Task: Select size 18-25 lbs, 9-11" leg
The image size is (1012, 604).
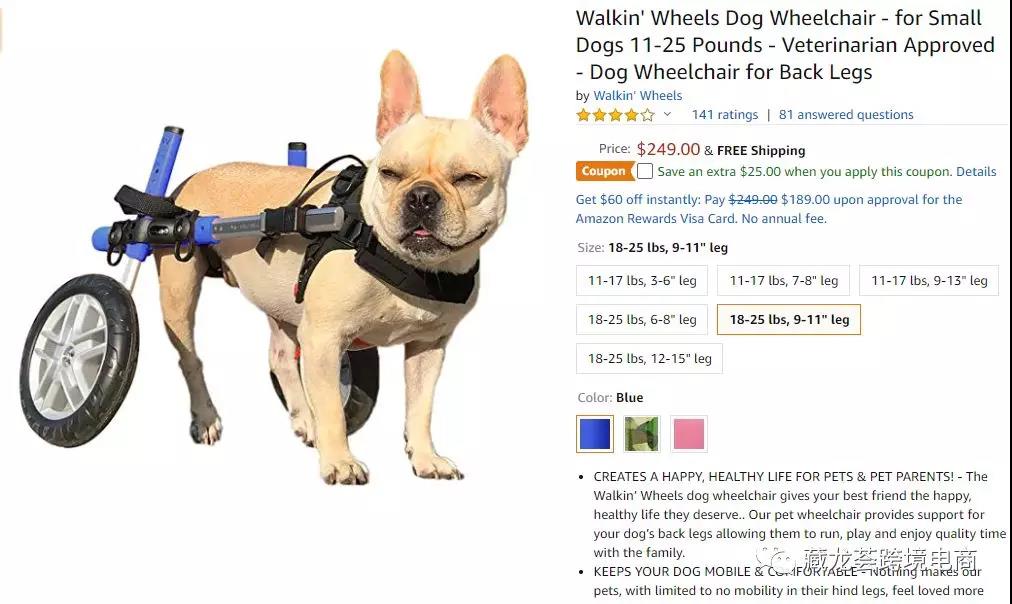Action: [x=789, y=319]
